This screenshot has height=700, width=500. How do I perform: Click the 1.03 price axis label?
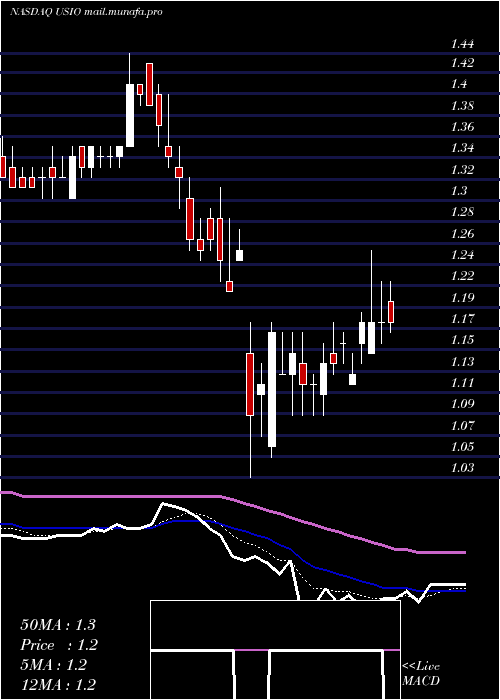(x=462, y=467)
